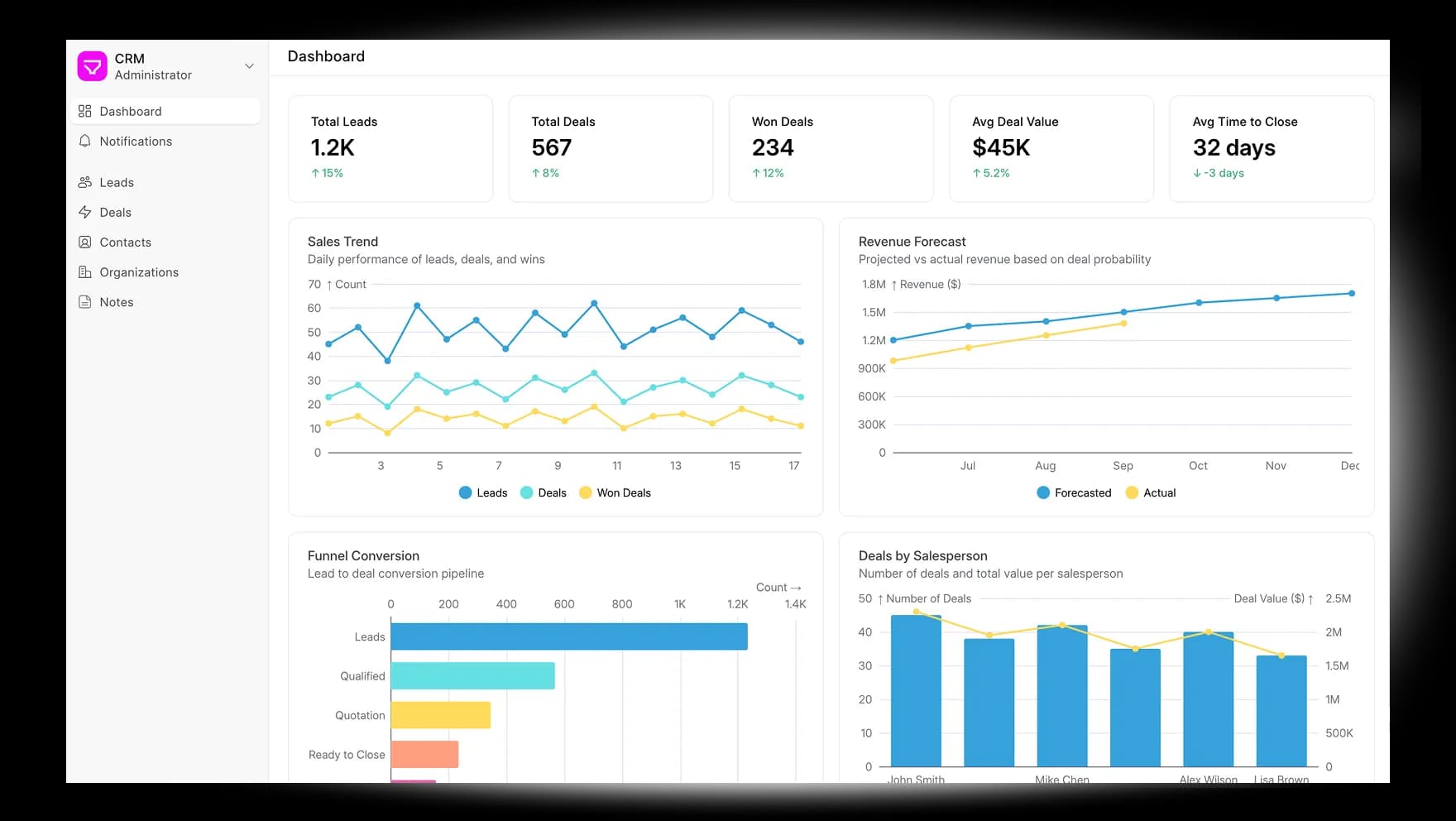Click the Notifications bell icon
Screen dimensions: 1456x821
[84, 142]
